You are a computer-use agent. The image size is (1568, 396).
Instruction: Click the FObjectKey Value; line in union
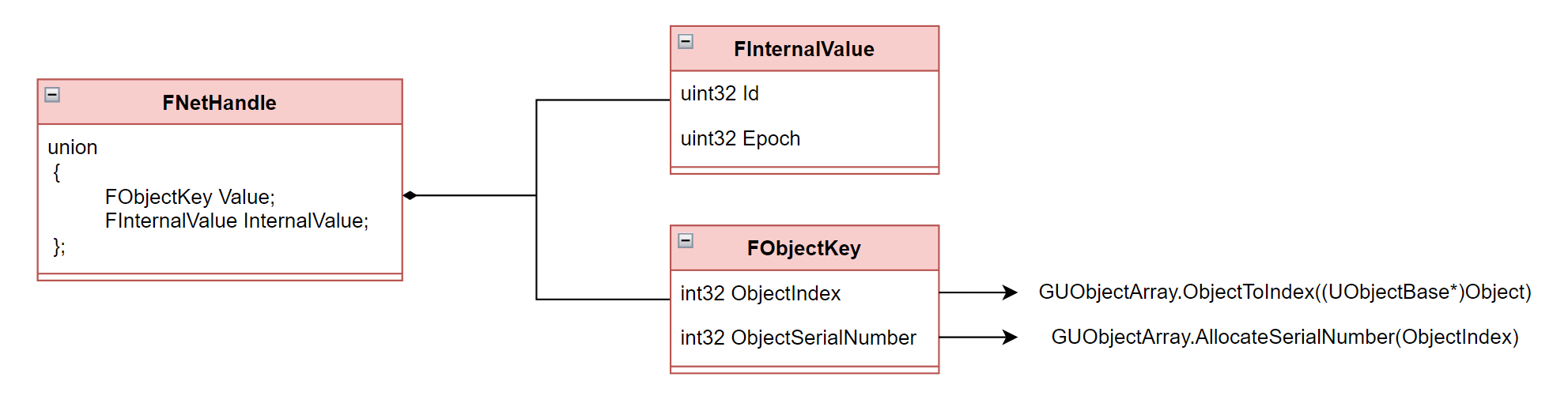[190, 197]
